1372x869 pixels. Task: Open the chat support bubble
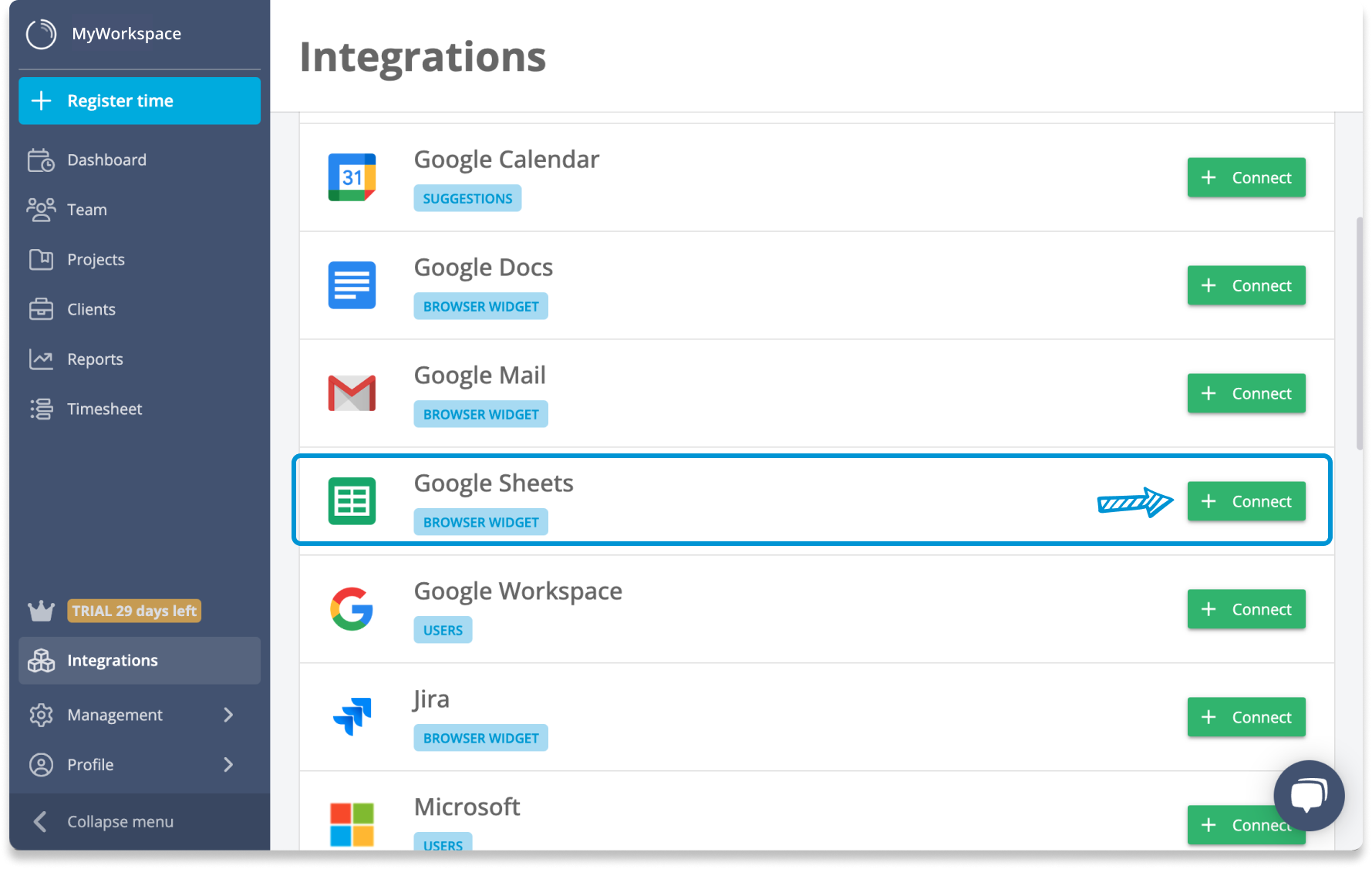pos(1309,796)
